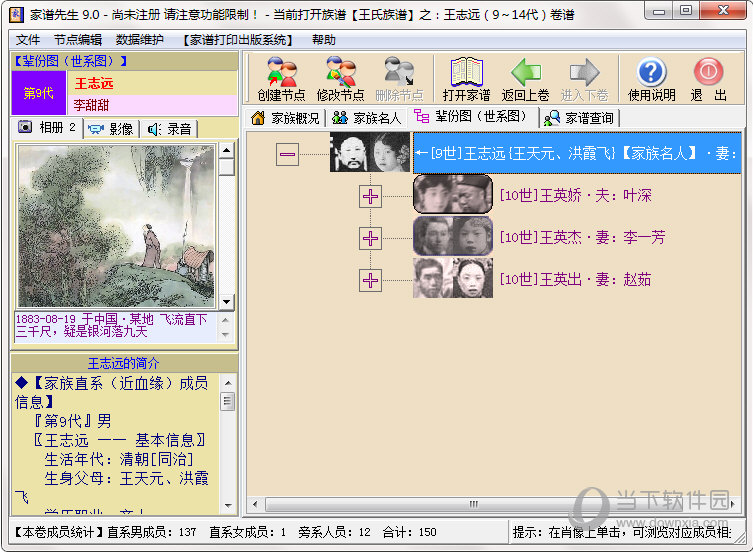Click the greyed 删除节点 delete node icon
This screenshot has height=552, width=753.
click(399, 79)
